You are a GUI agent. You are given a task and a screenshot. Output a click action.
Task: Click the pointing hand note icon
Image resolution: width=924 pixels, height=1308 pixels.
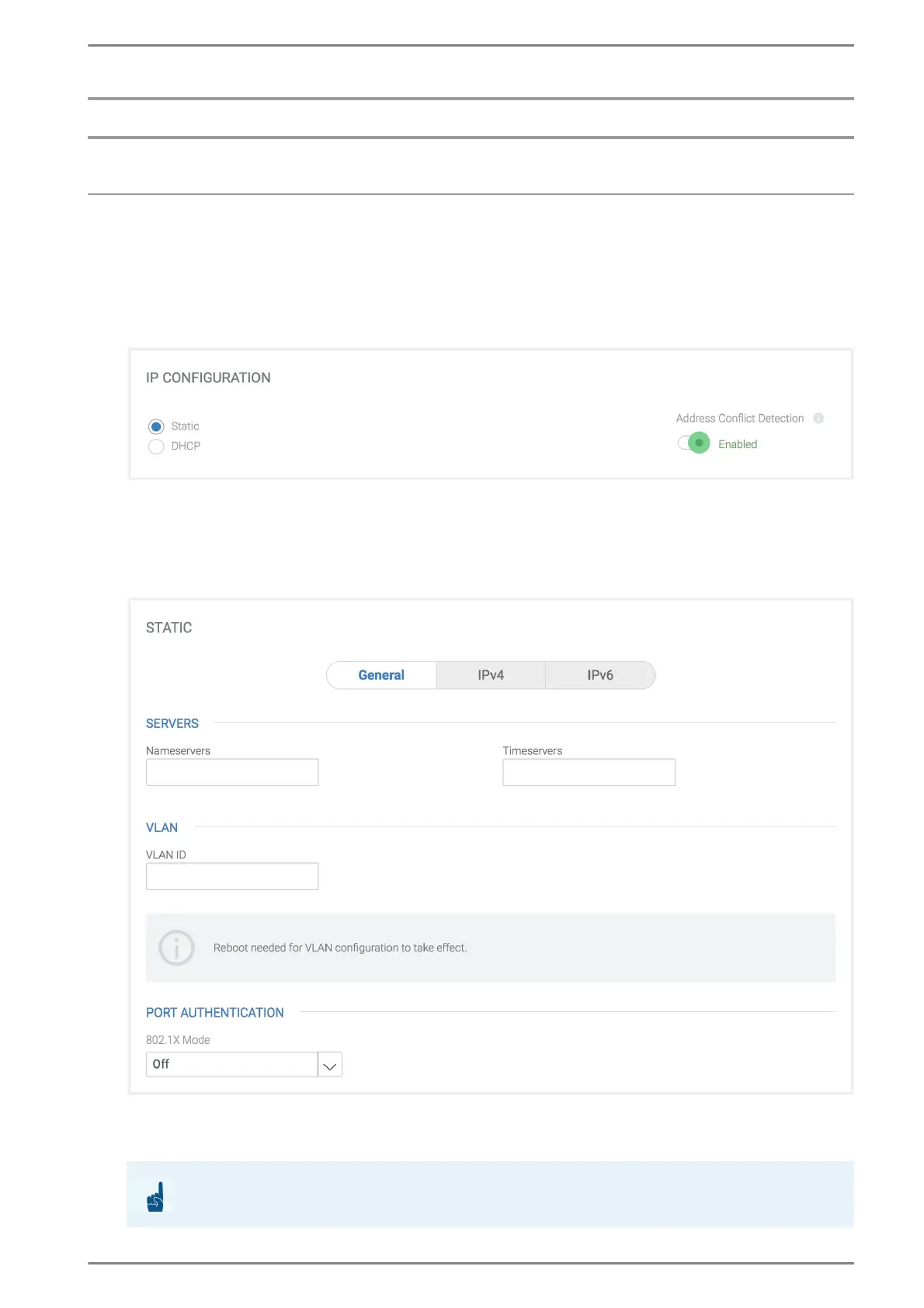155,1197
